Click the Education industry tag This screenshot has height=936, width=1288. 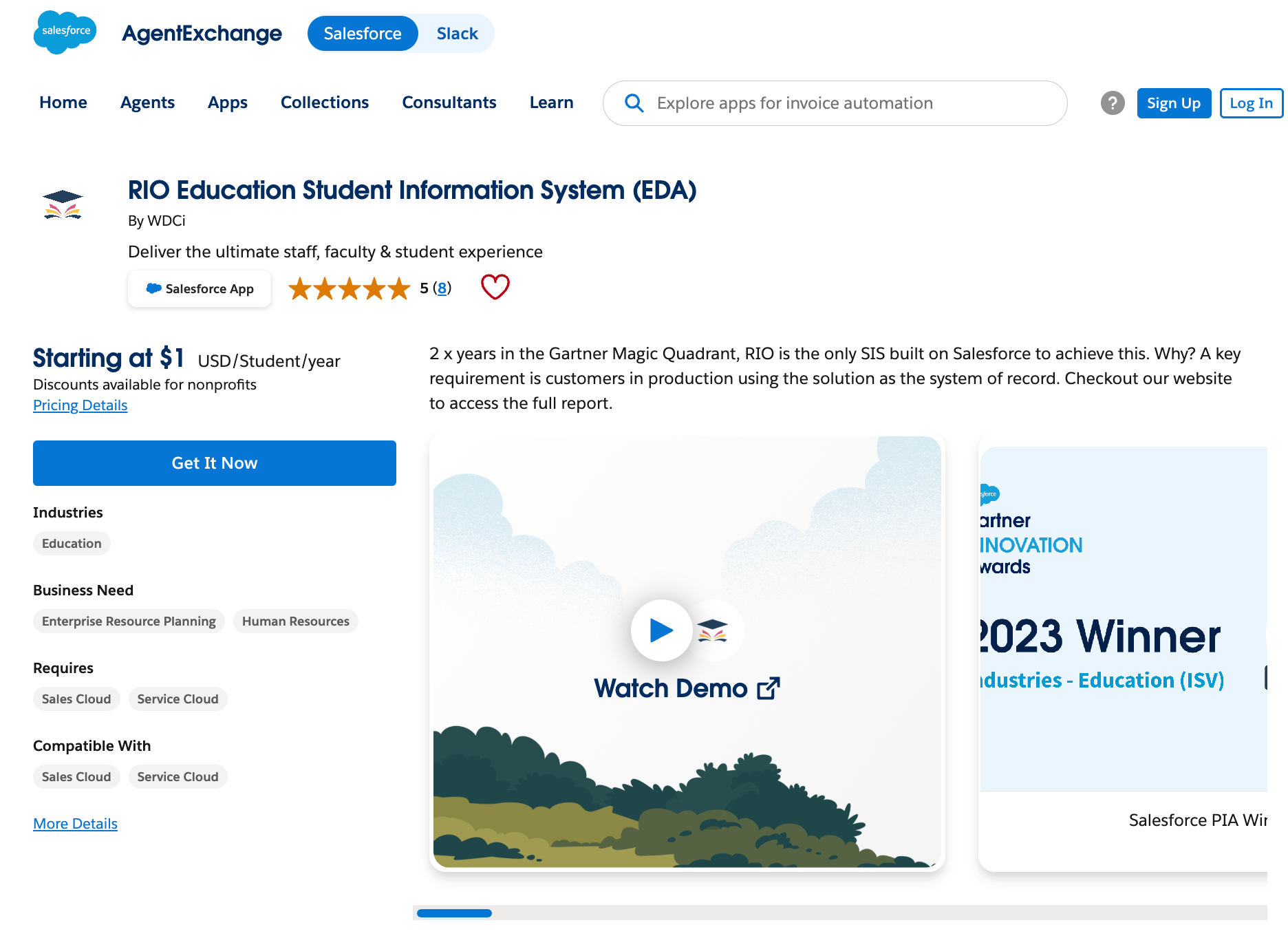click(72, 544)
